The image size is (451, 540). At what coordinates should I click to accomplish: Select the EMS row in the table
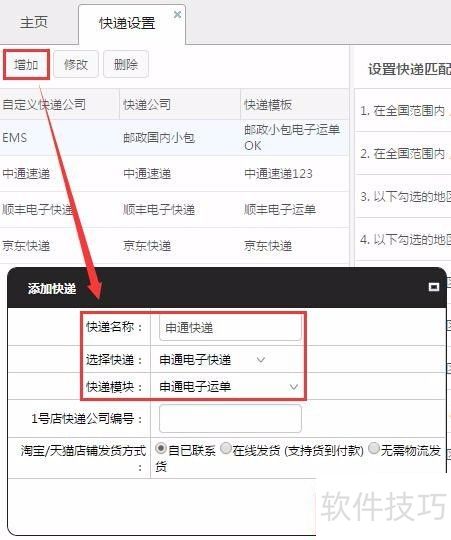point(174,137)
